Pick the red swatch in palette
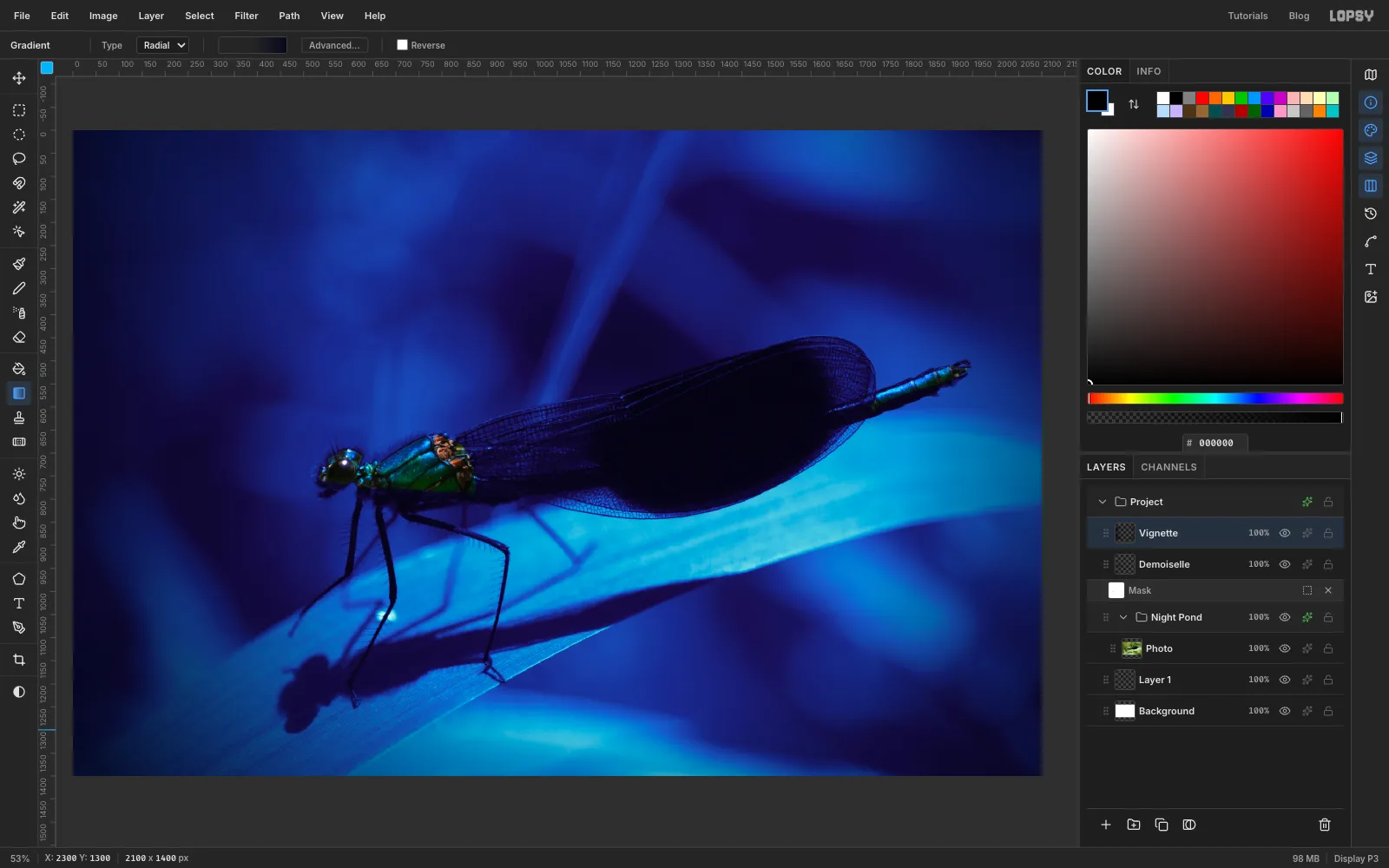This screenshot has width=1389, height=868. click(1202, 98)
